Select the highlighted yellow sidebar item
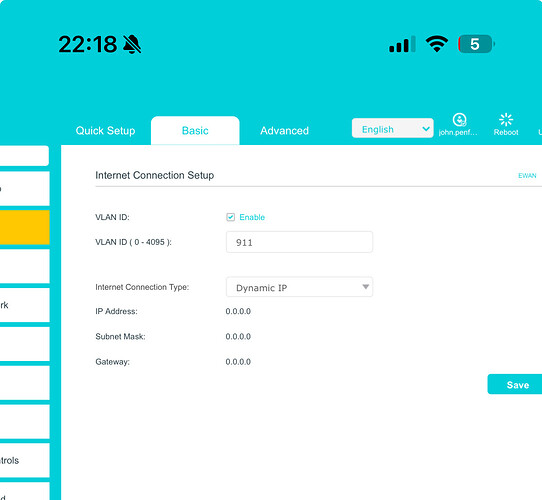Viewport: 542px width, 500px height. pos(25,227)
